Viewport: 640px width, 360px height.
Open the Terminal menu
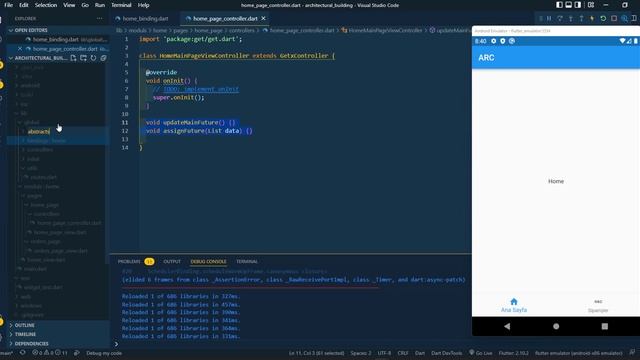coord(121,5)
